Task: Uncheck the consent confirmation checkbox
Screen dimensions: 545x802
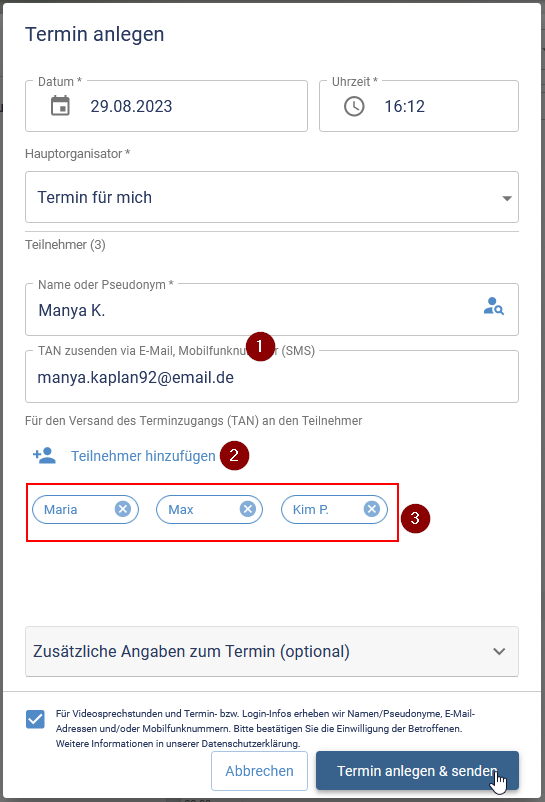Action: [35, 719]
